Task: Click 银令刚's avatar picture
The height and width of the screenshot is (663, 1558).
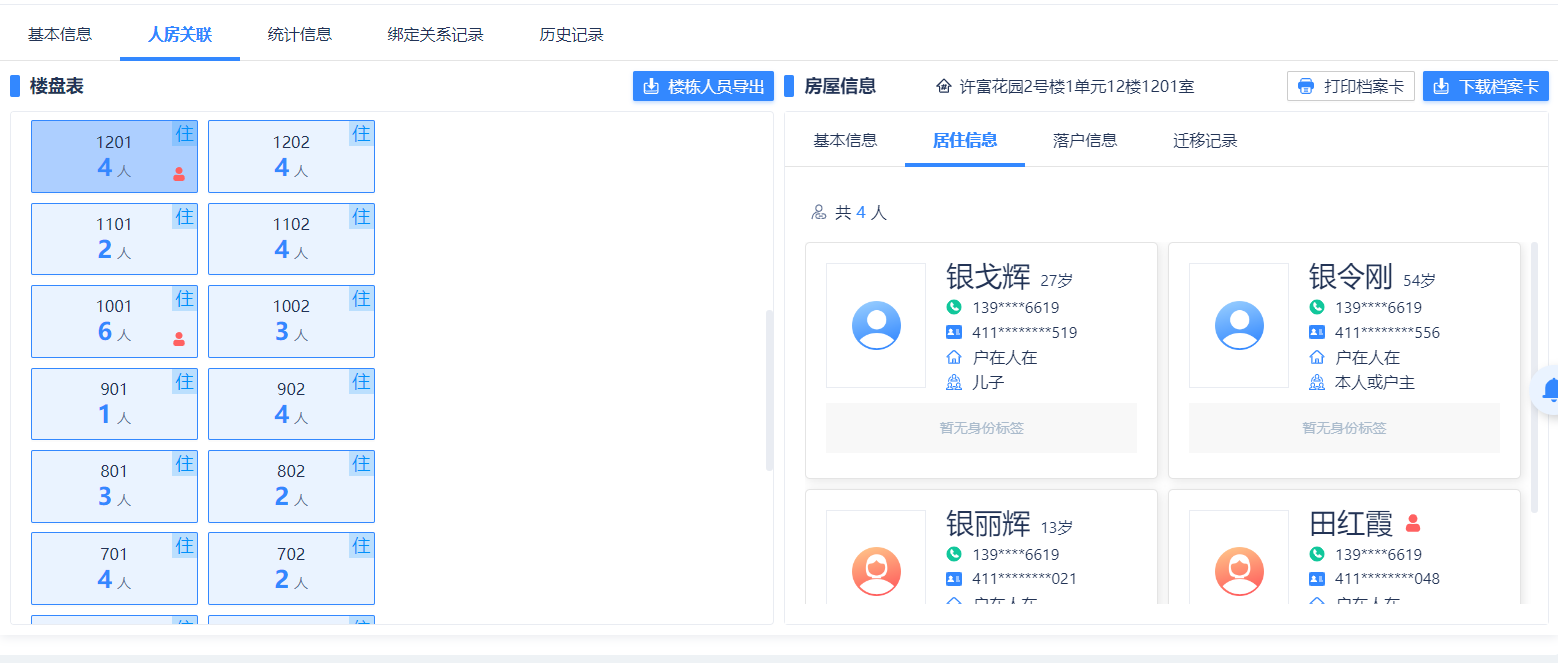Action: 1239,325
